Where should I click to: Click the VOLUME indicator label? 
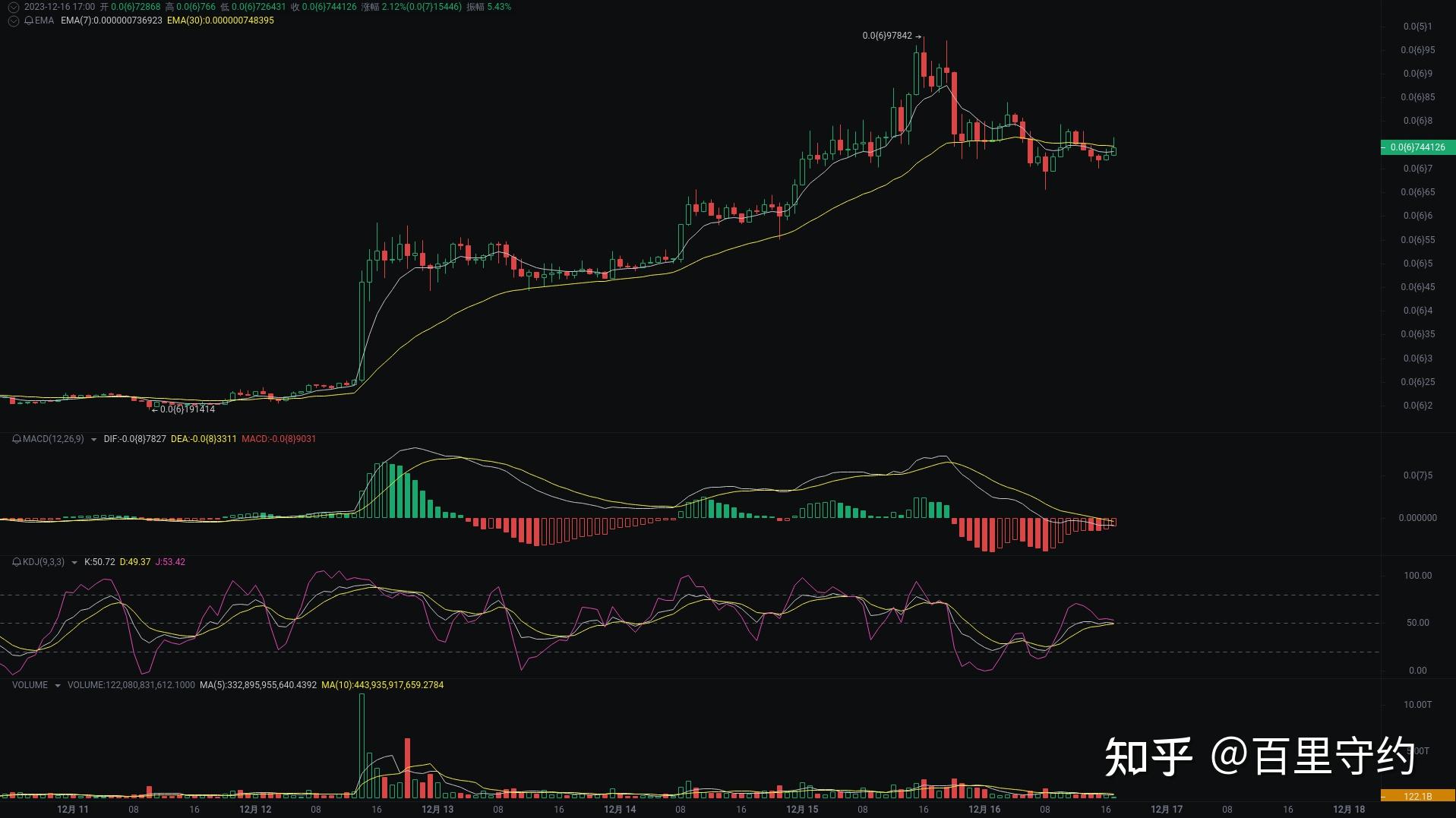pyautogui.click(x=30, y=685)
